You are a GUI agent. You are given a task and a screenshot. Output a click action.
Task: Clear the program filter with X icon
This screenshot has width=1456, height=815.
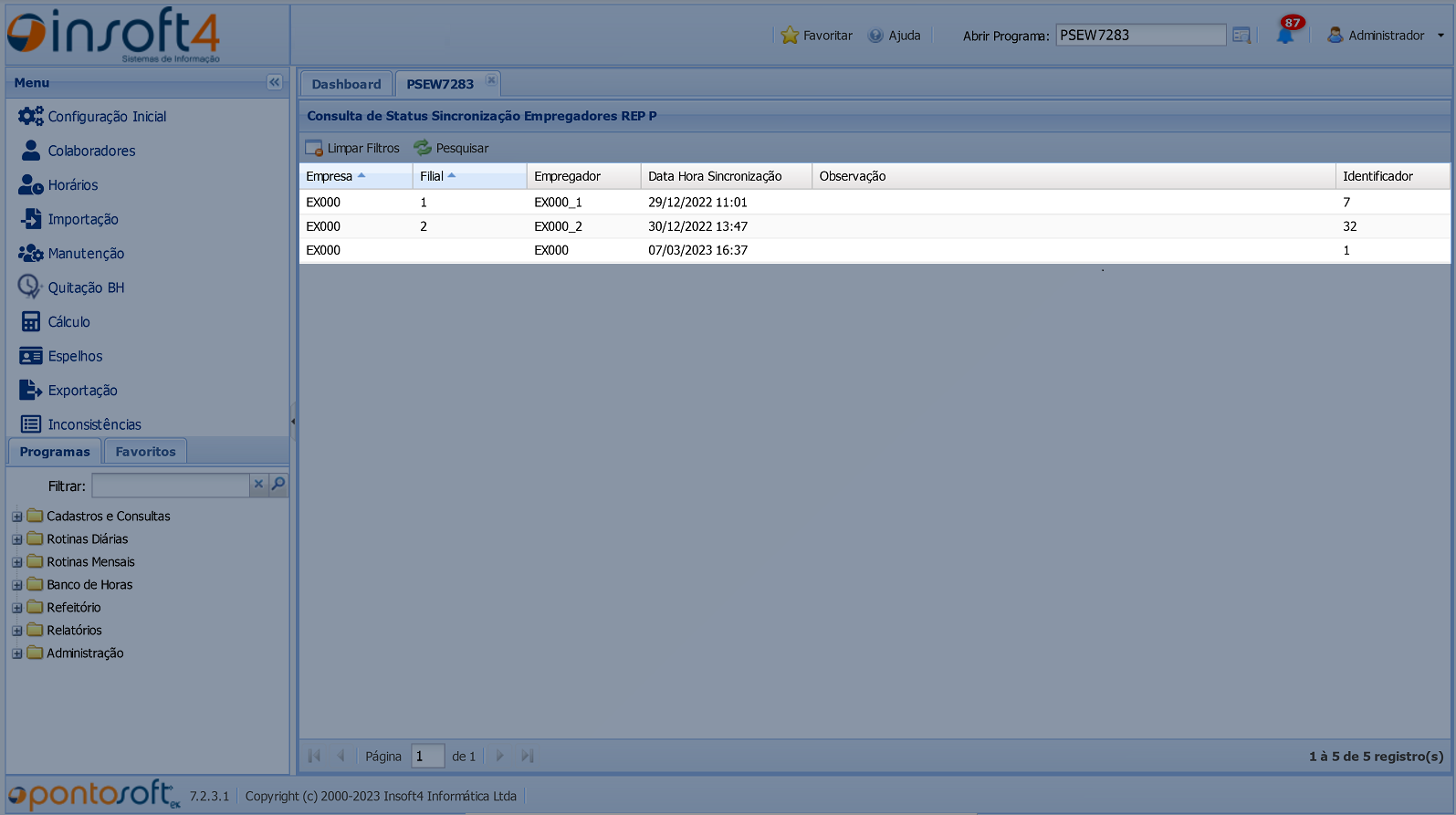(258, 484)
